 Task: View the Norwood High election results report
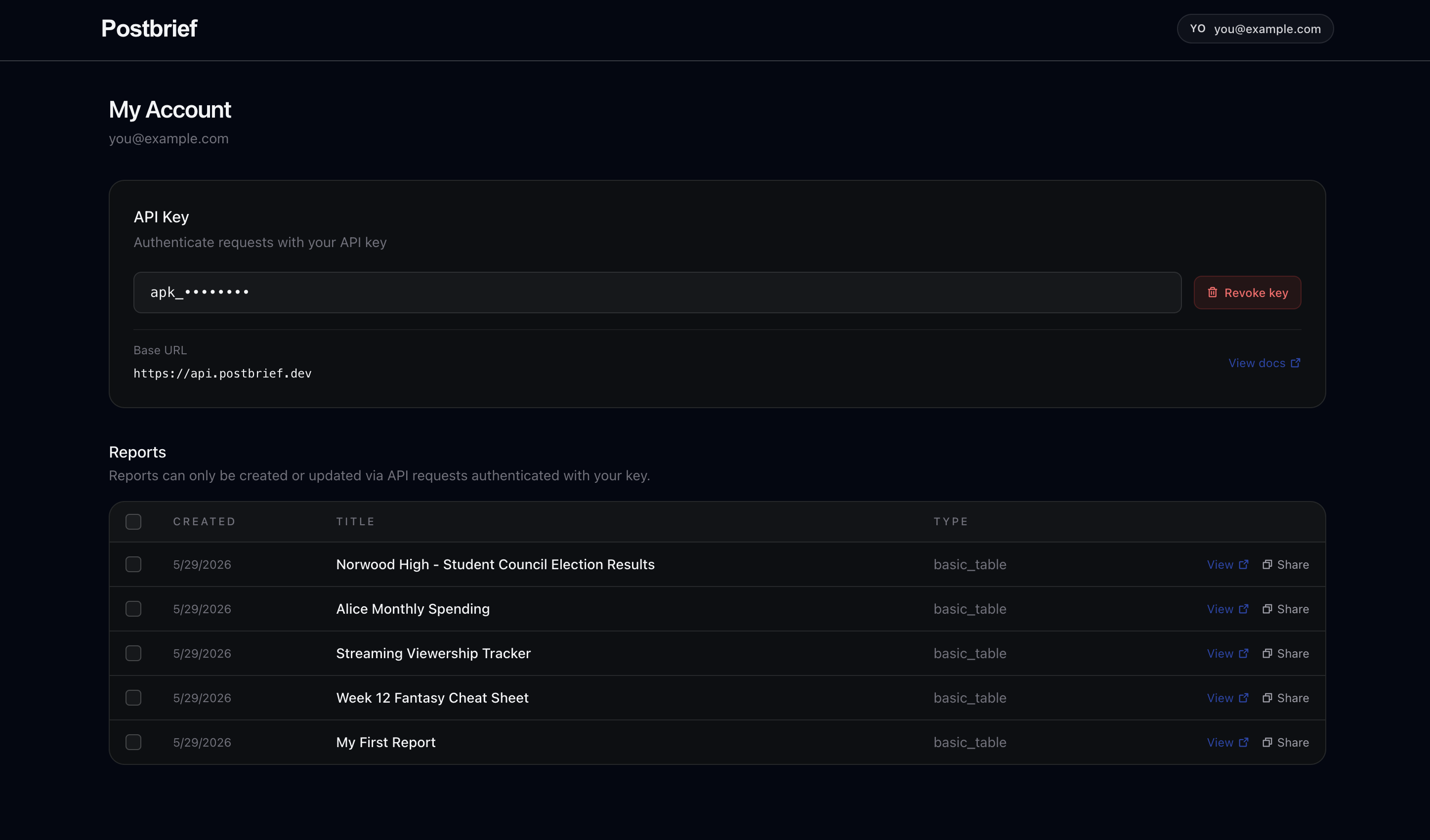1227,565
